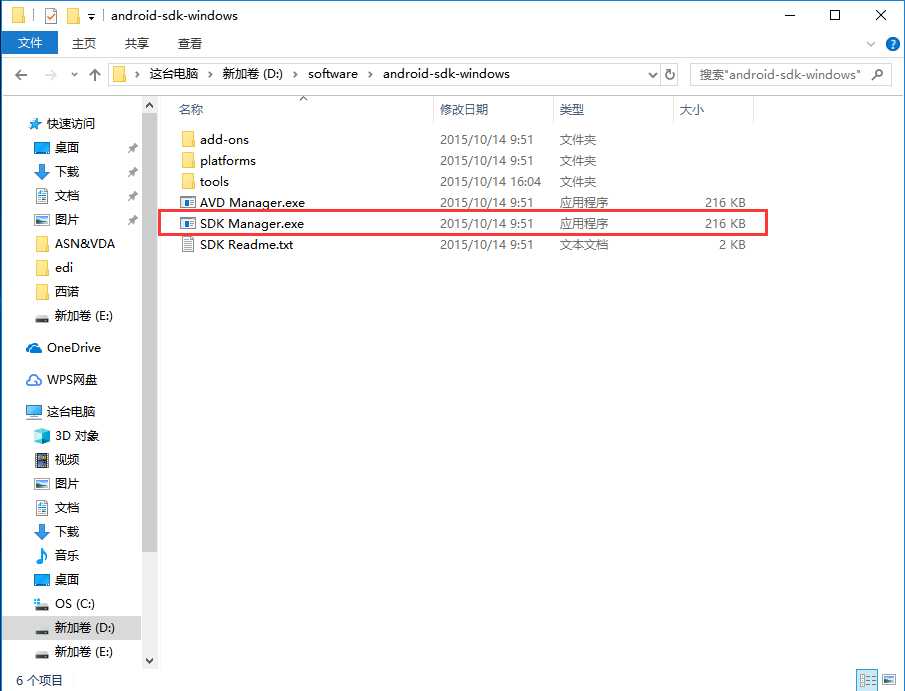Open recent locations dropdown arrow
The height and width of the screenshot is (691, 905).
tap(74, 74)
